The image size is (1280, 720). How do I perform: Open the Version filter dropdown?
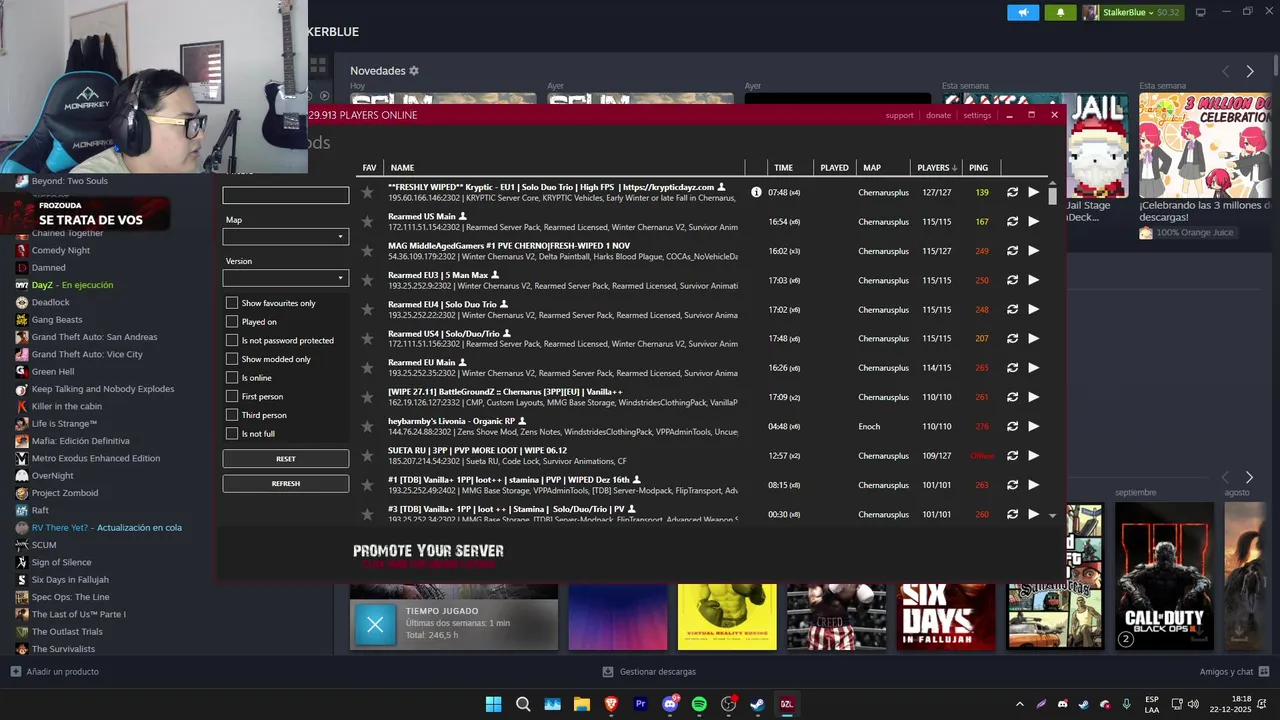(285, 278)
